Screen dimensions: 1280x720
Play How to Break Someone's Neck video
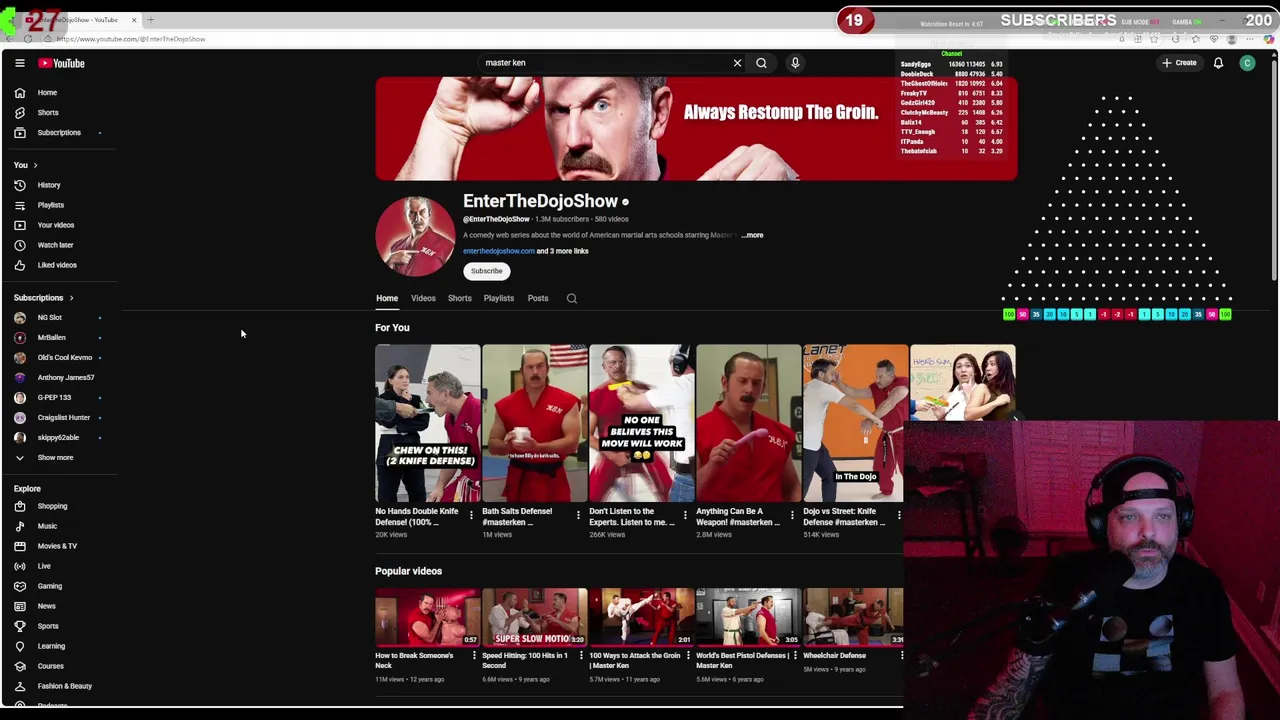427,617
